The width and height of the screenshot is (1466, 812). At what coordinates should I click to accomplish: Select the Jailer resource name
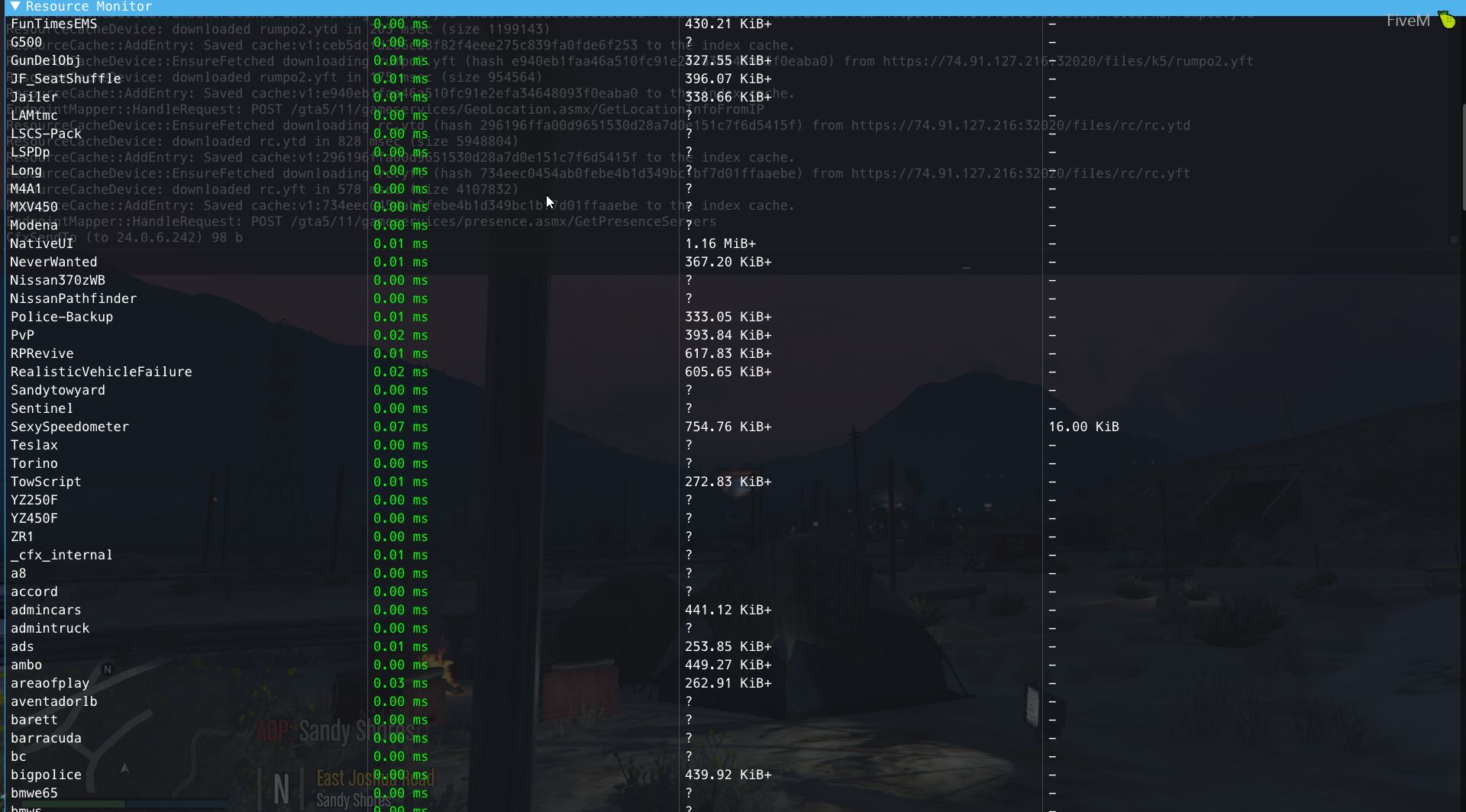coord(34,97)
